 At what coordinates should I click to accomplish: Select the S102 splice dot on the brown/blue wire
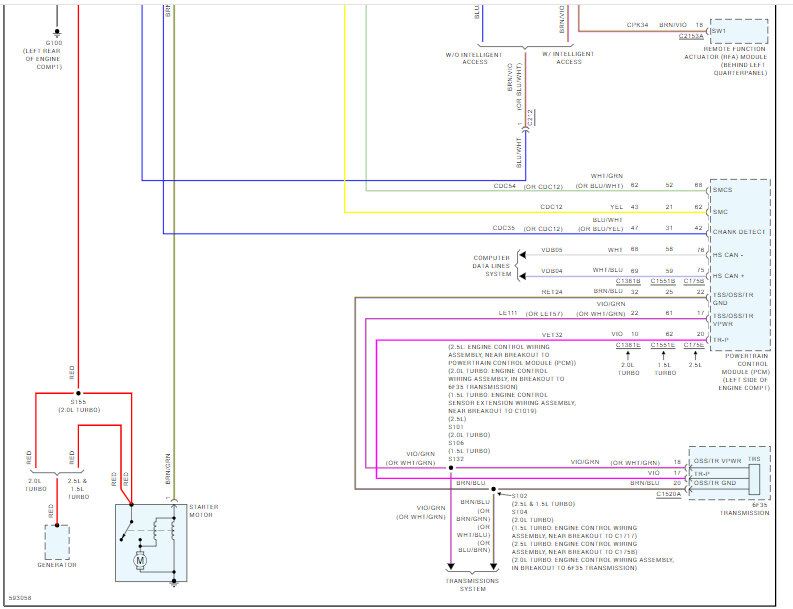(494, 489)
